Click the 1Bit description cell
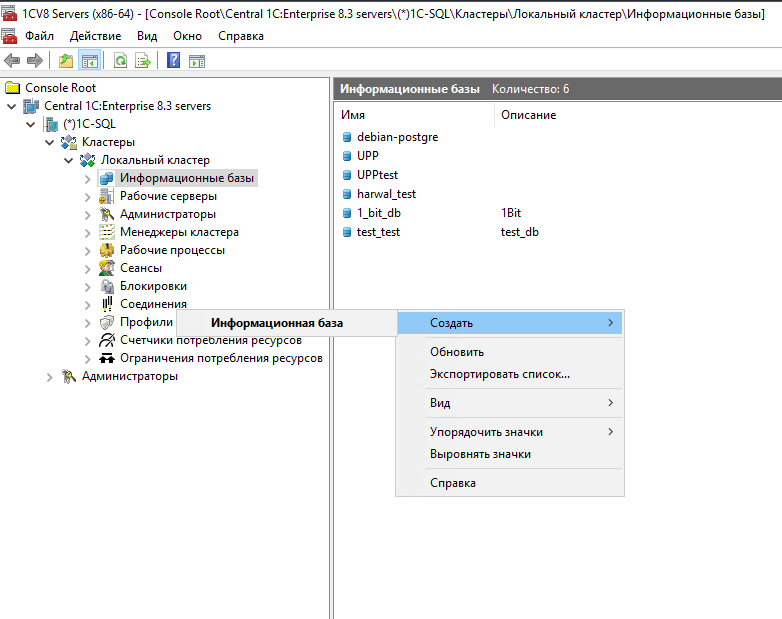The image size is (782, 619). coord(511,213)
